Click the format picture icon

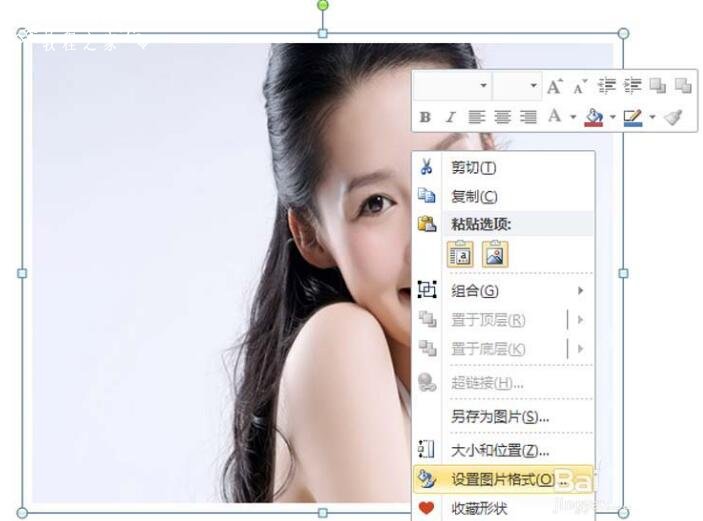click(x=426, y=478)
